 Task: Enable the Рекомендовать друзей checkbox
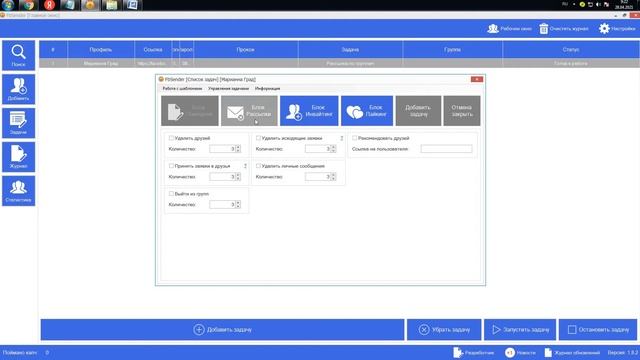[355, 138]
